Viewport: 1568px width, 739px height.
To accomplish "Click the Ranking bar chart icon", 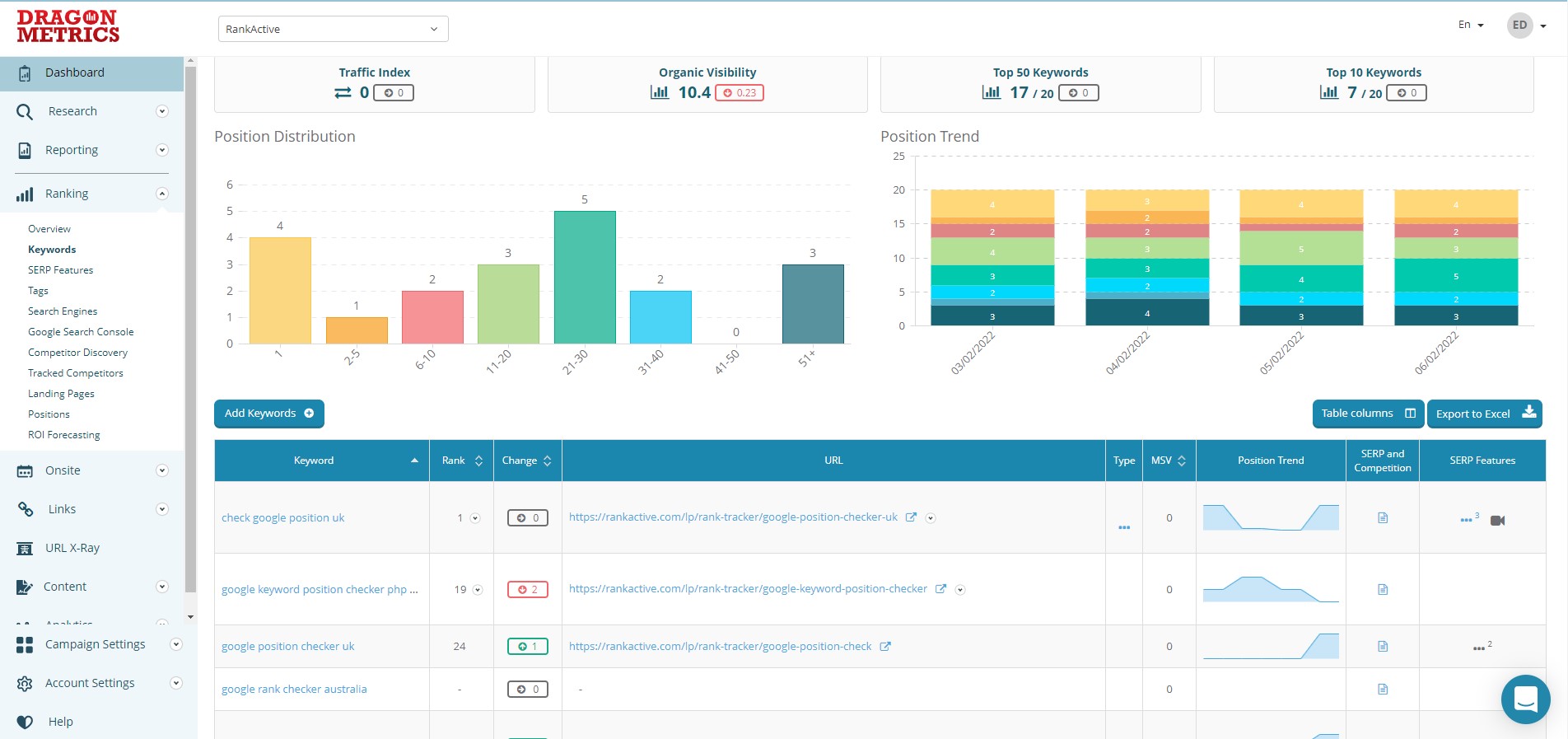I will pyautogui.click(x=25, y=194).
